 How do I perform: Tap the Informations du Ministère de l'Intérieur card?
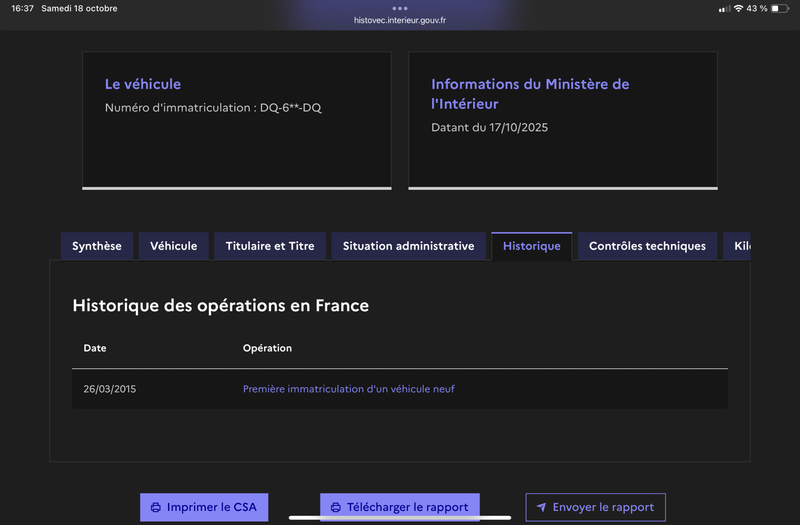pyautogui.click(x=563, y=119)
